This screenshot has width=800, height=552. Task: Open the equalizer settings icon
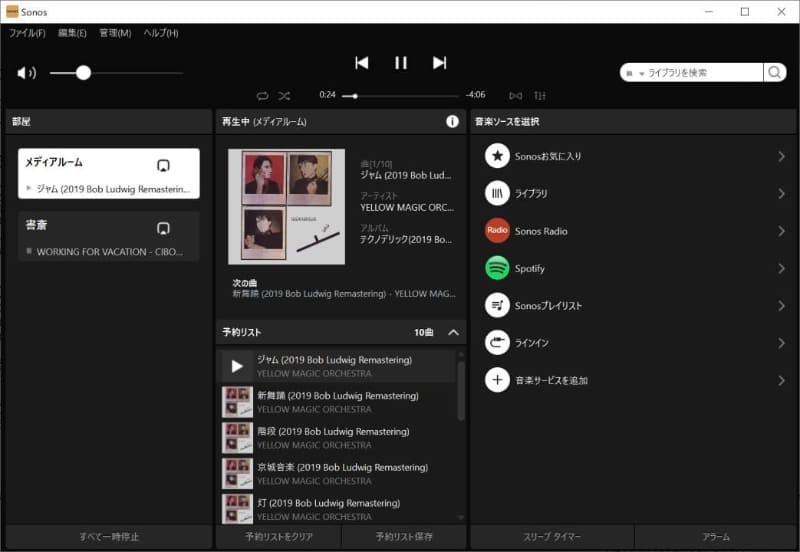pyautogui.click(x=540, y=95)
